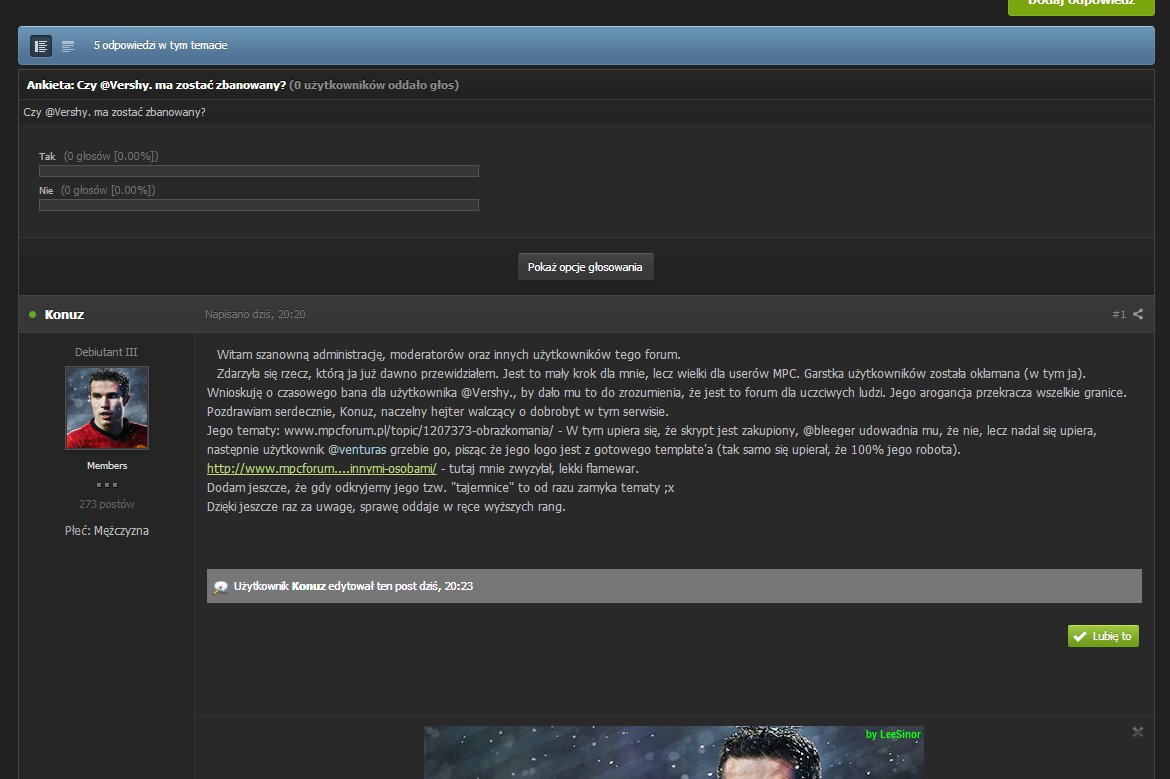Click the Napisano dziś, 20:20 timestamp

pyautogui.click(x=255, y=314)
